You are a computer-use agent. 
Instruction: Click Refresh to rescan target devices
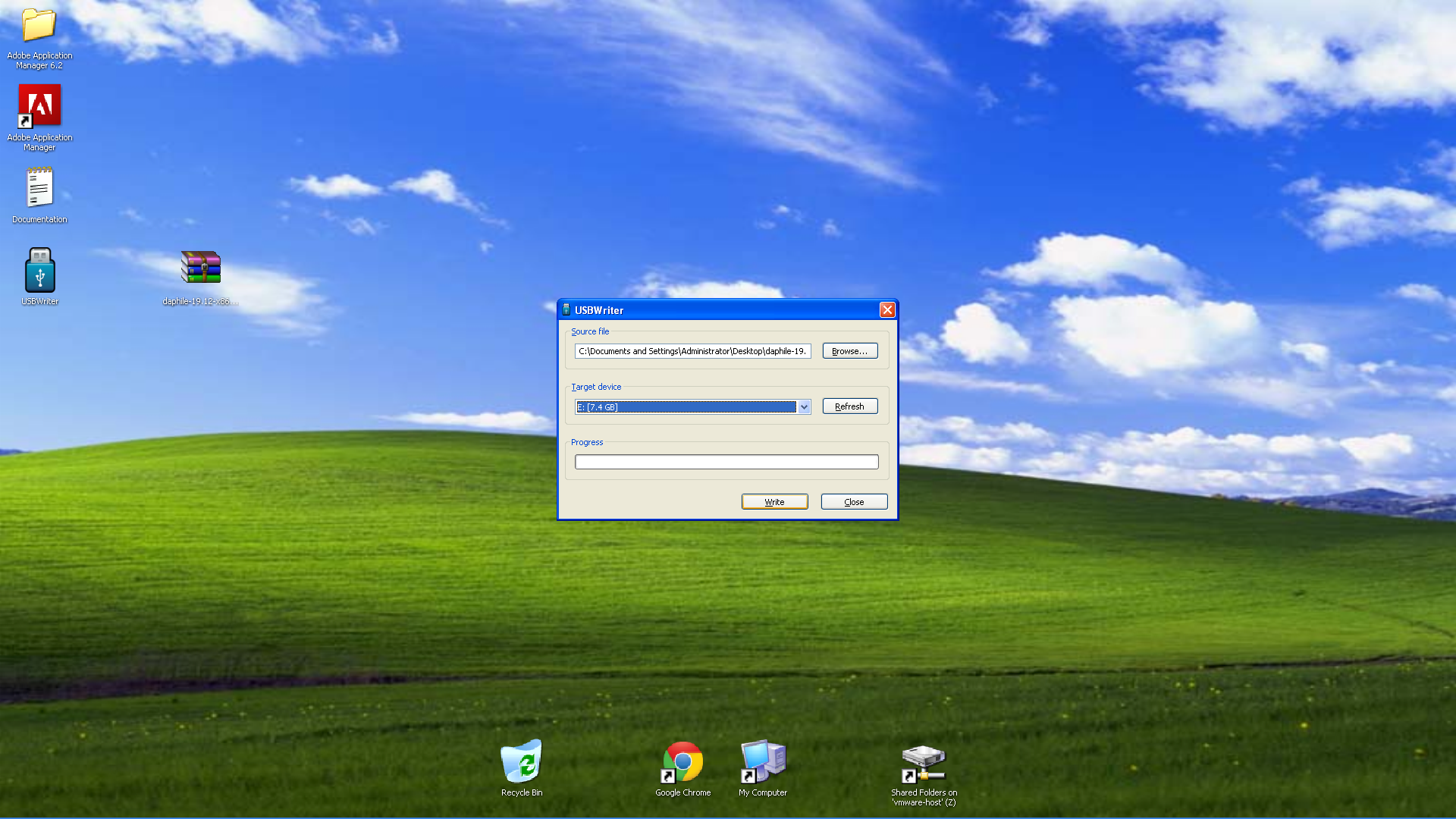point(849,406)
